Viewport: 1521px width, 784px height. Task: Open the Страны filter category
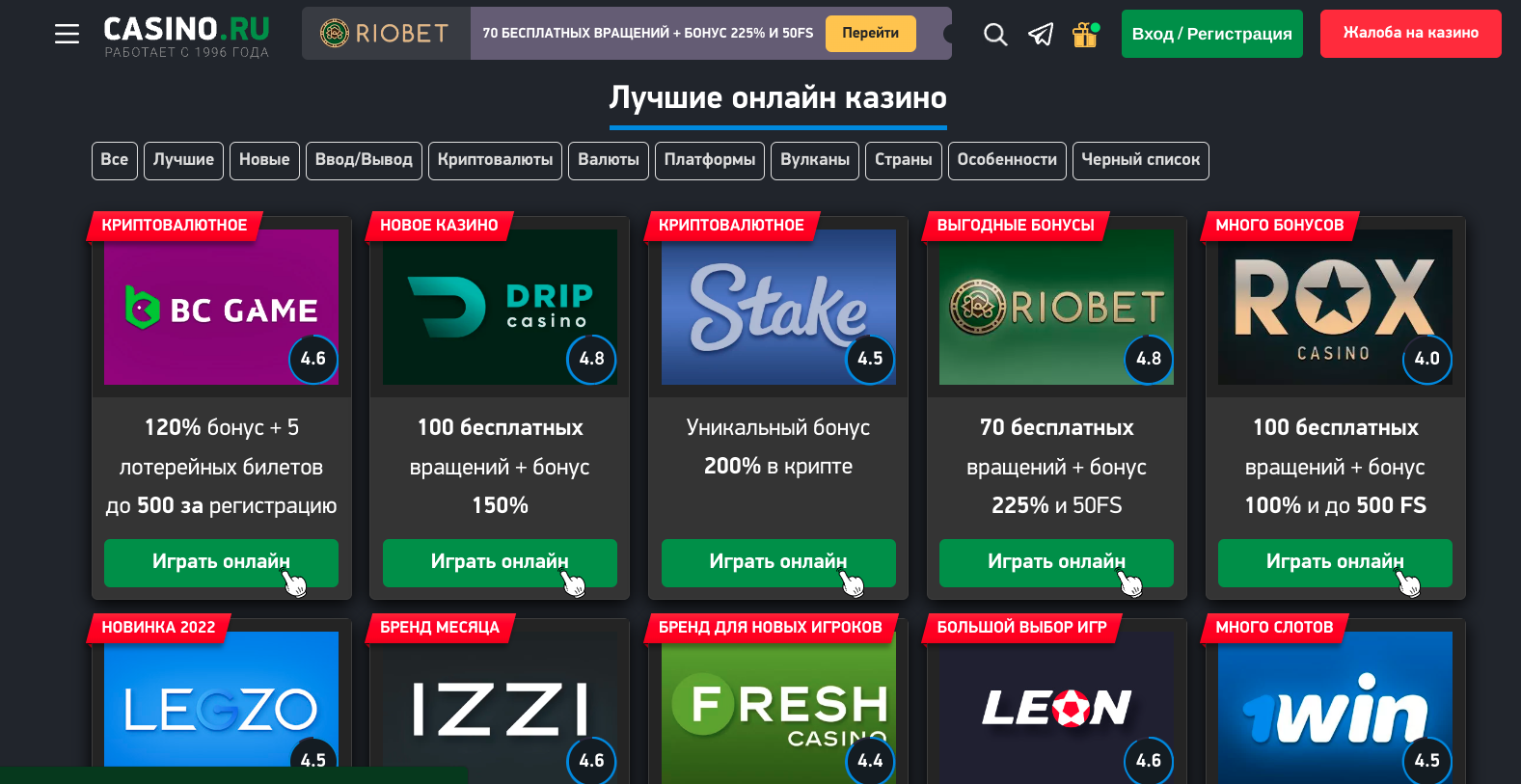point(903,160)
